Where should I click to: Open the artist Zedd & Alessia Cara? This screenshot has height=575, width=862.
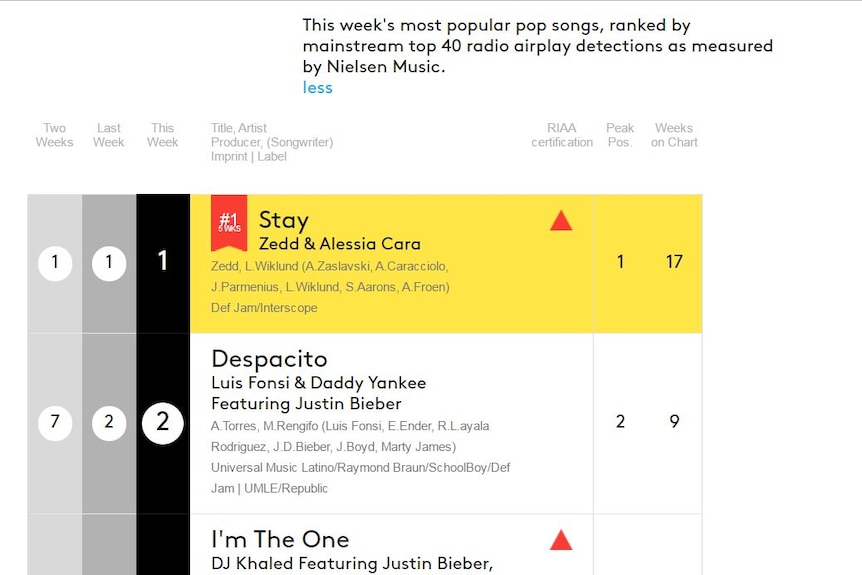coord(340,244)
